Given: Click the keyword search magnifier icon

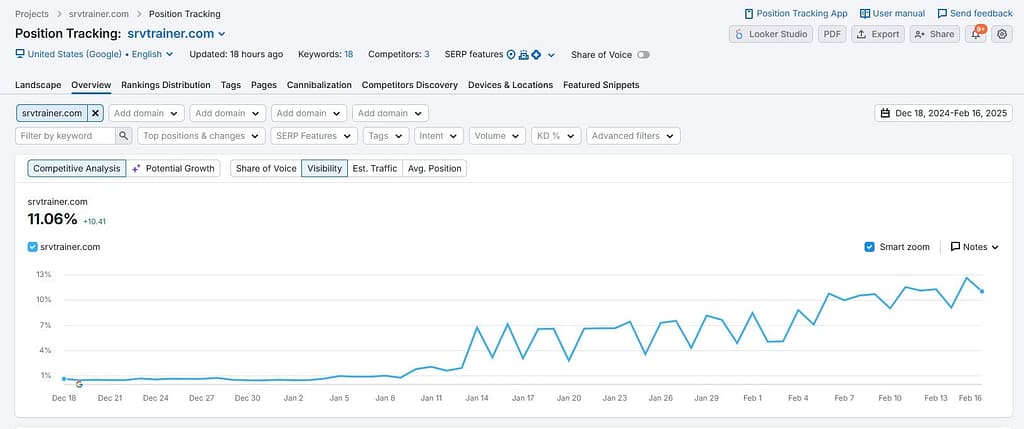Looking at the screenshot, I should (x=124, y=136).
